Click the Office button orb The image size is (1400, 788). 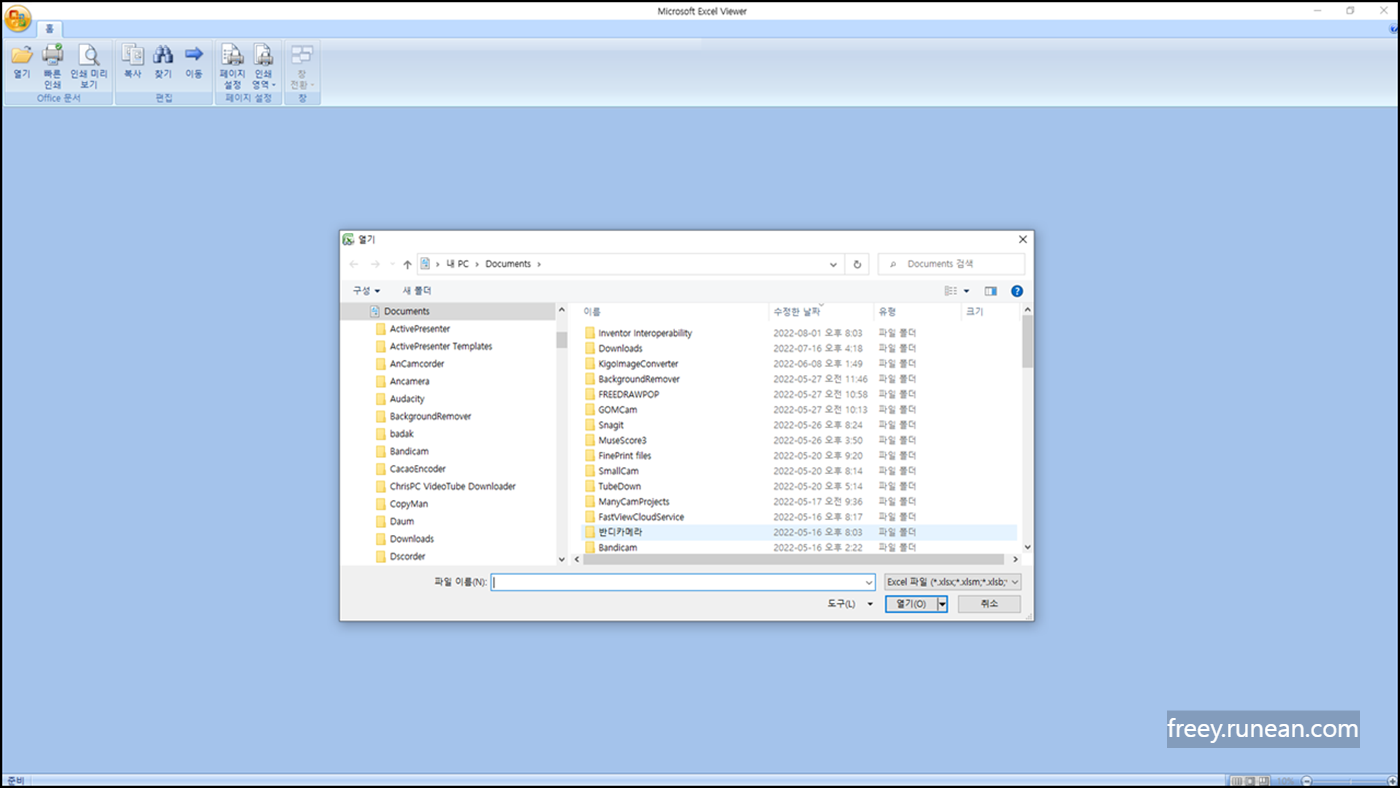(x=17, y=19)
